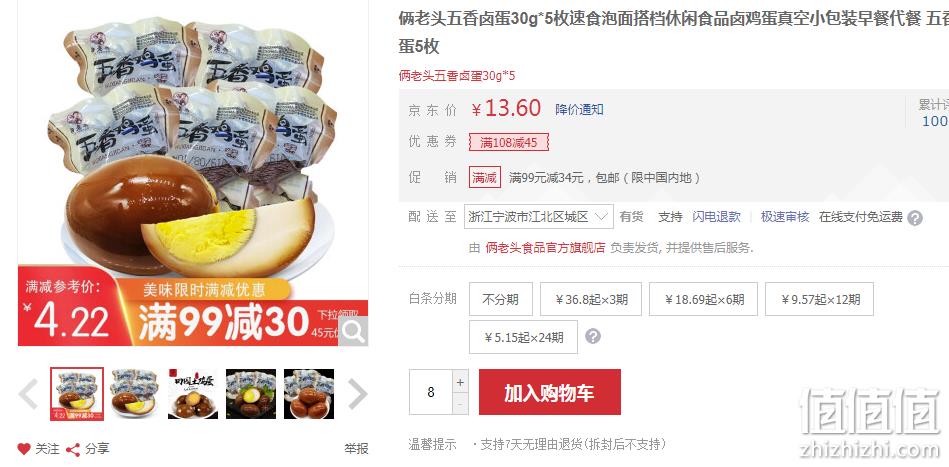Show previous thumbnails with left arrow

29,394
